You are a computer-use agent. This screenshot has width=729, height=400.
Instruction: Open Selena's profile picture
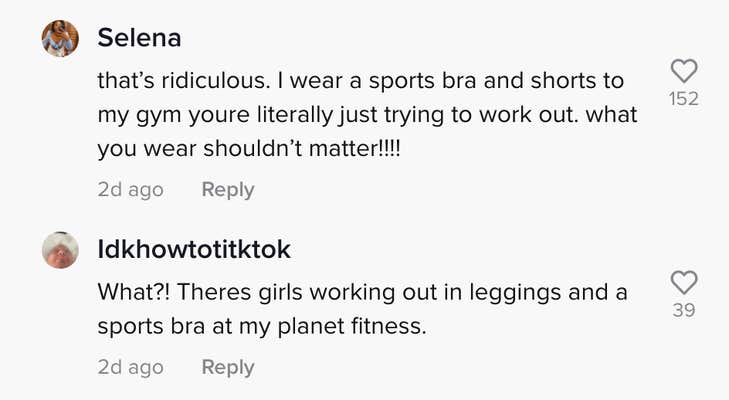tap(60, 39)
